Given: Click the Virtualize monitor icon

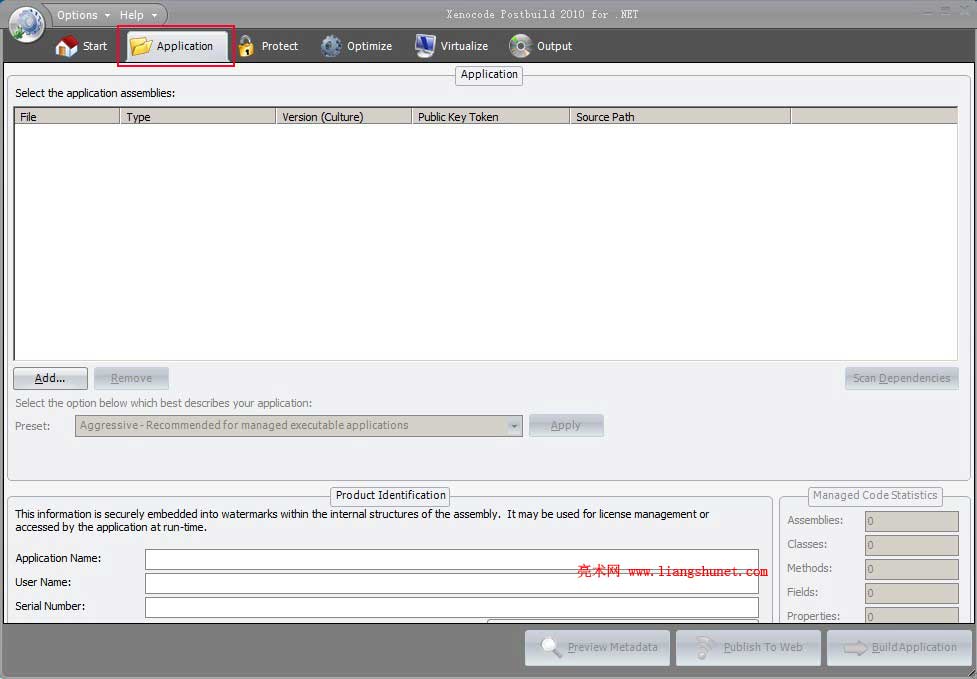Looking at the screenshot, I should [425, 46].
